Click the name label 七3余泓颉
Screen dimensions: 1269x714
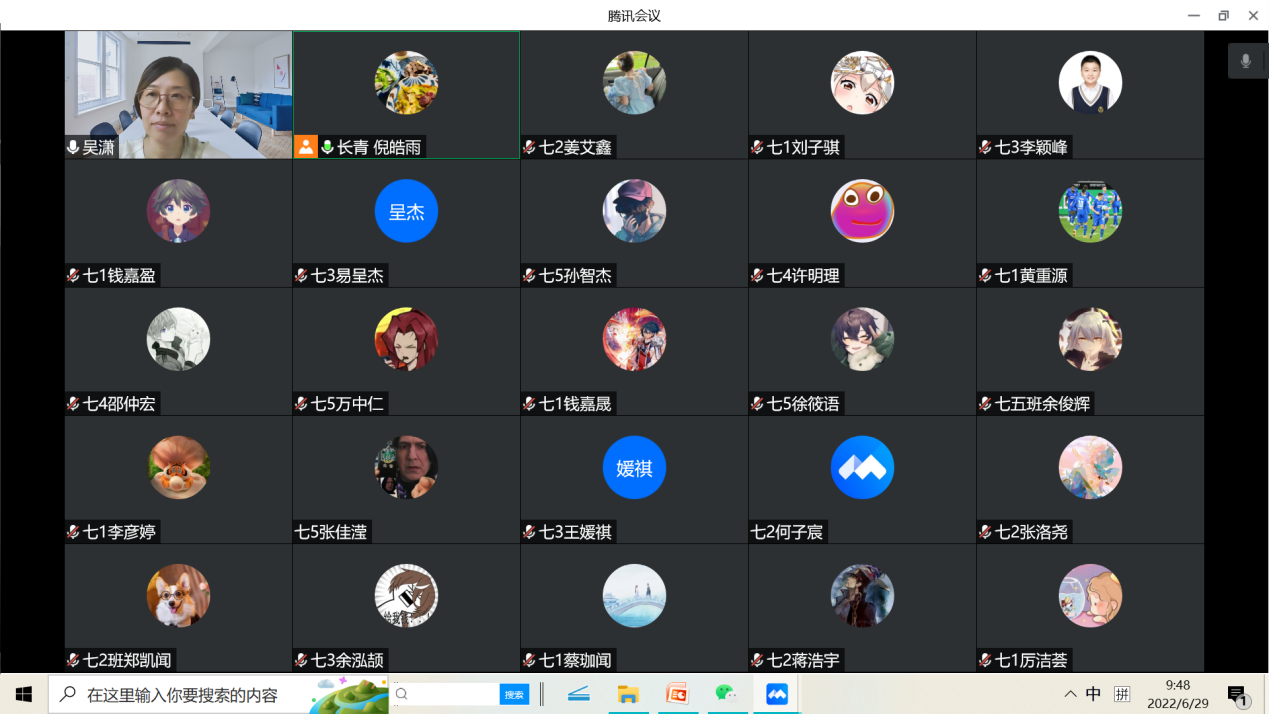point(348,659)
